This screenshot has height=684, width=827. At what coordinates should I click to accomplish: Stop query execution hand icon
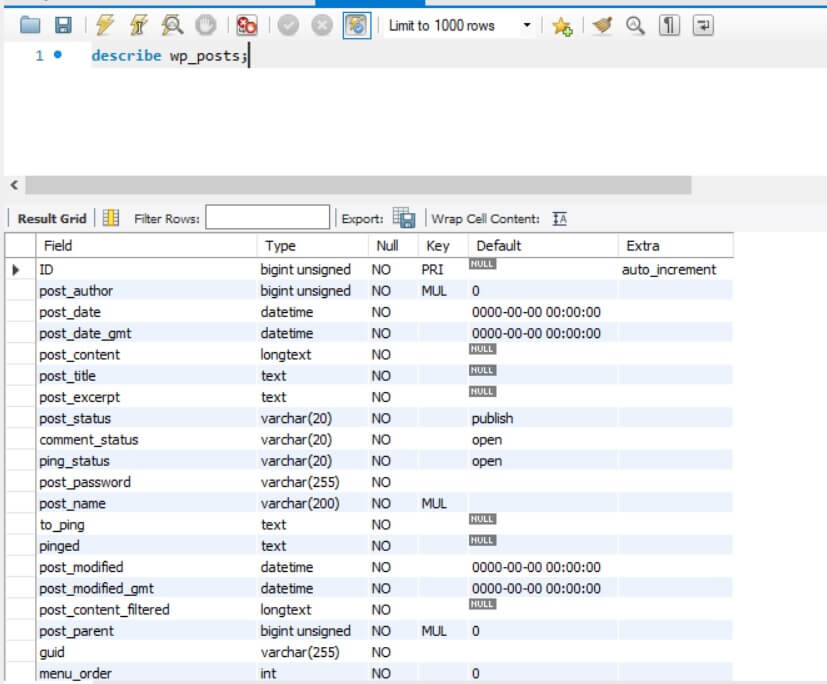pyautogui.click(x=206, y=25)
